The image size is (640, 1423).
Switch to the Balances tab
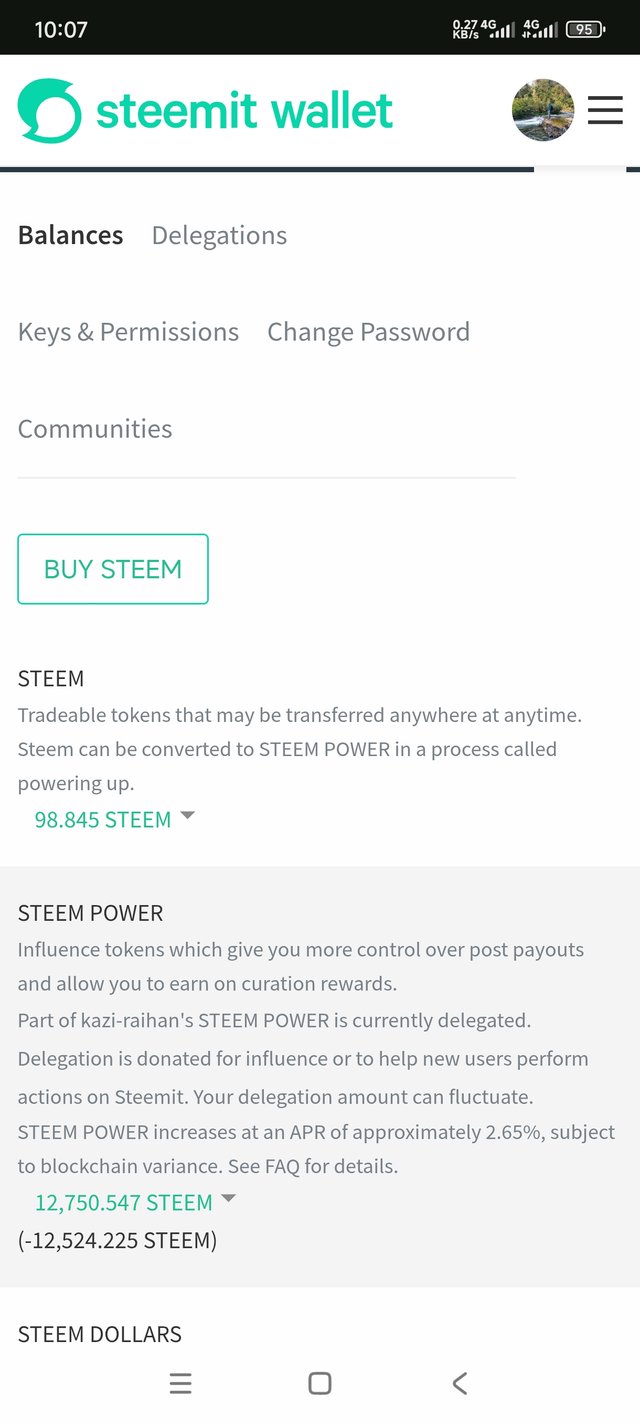tap(71, 235)
